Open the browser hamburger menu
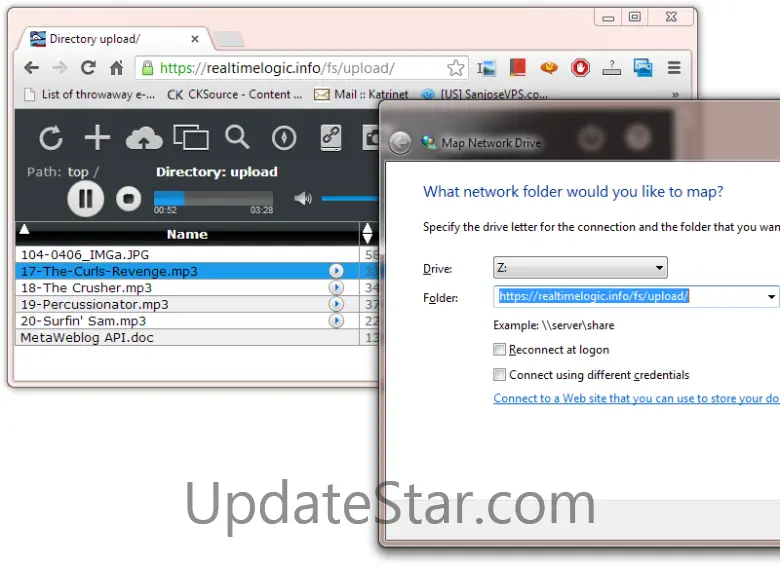The width and height of the screenshot is (780, 566). pos(674,68)
